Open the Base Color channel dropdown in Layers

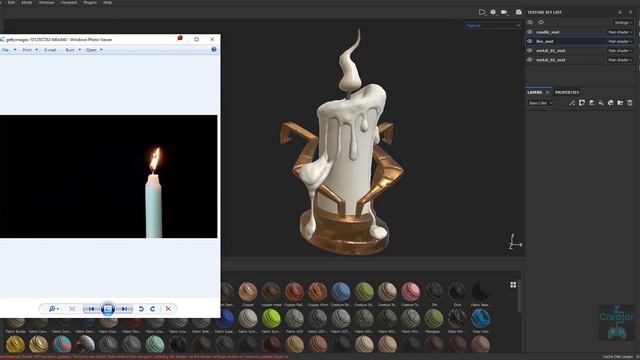tap(540, 103)
